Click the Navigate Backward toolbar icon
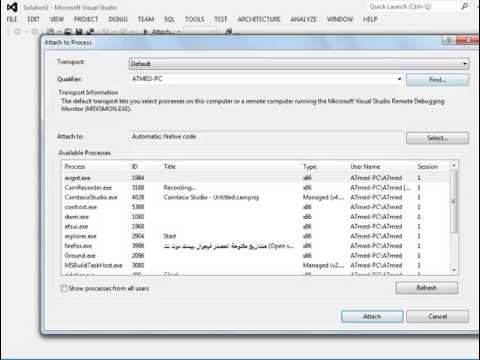Screen dimensions: 480x360 (x=17, y=32)
